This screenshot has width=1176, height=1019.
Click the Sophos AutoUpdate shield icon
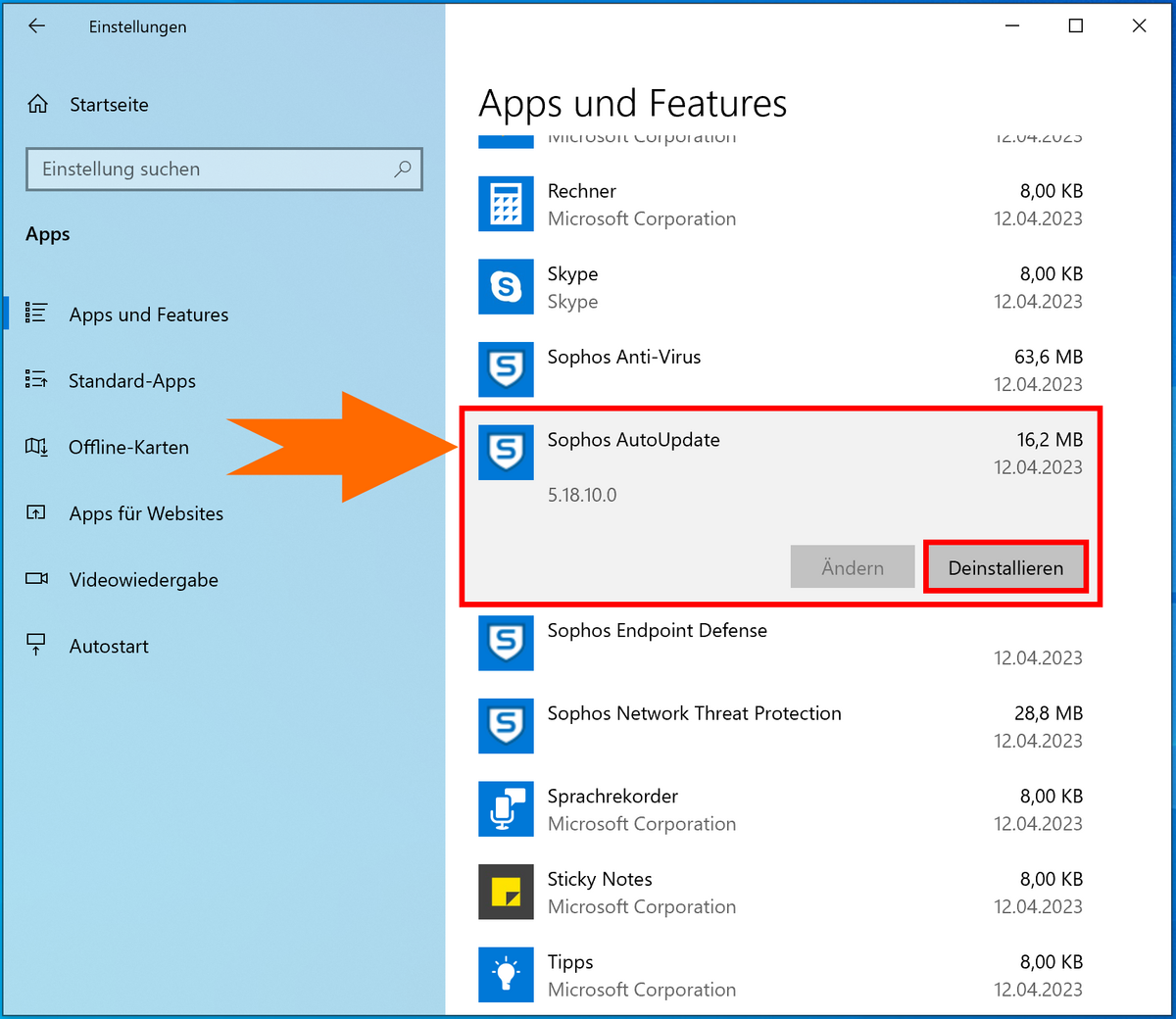(x=506, y=453)
